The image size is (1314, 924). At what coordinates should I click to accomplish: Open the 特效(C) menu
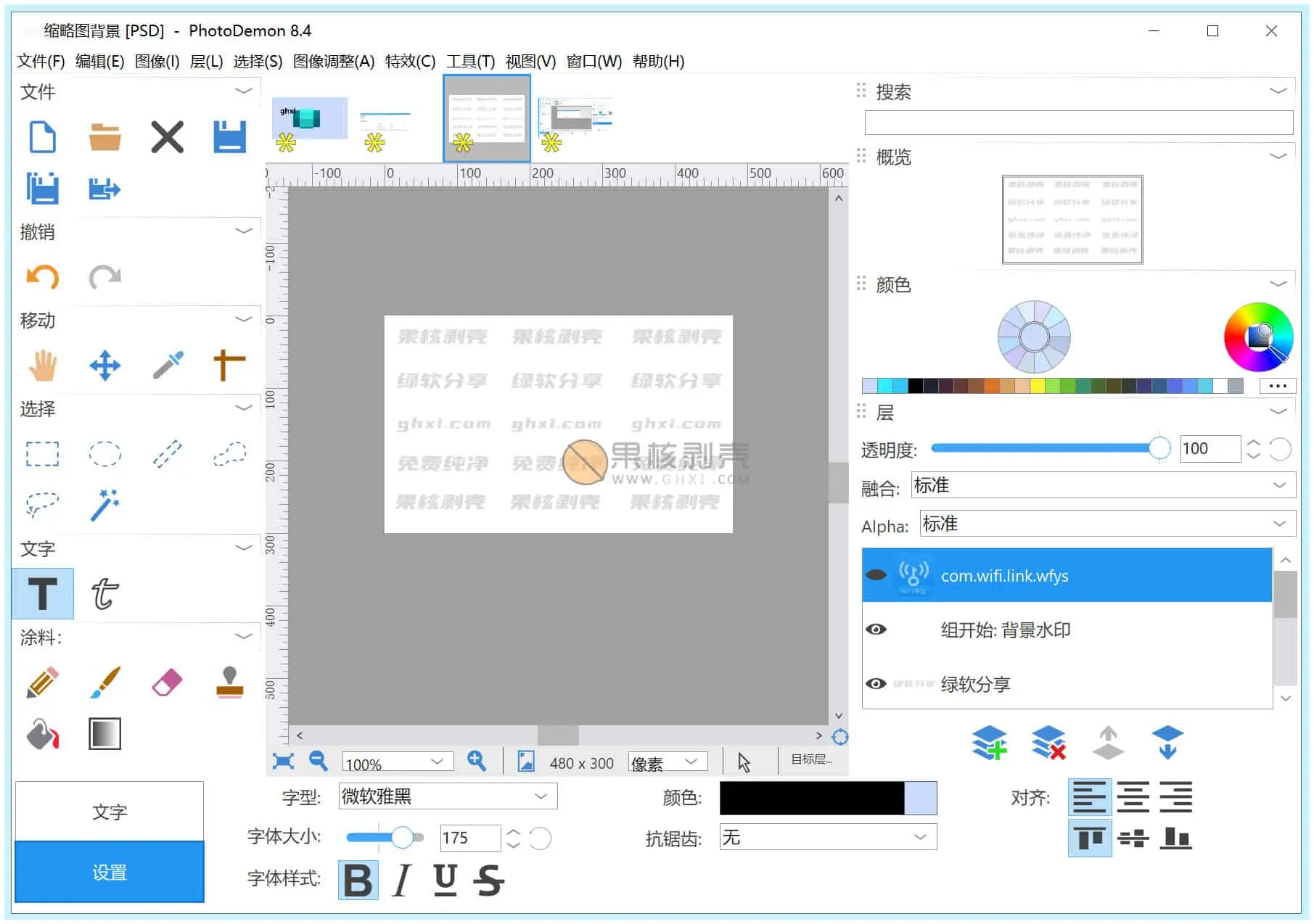tap(410, 61)
